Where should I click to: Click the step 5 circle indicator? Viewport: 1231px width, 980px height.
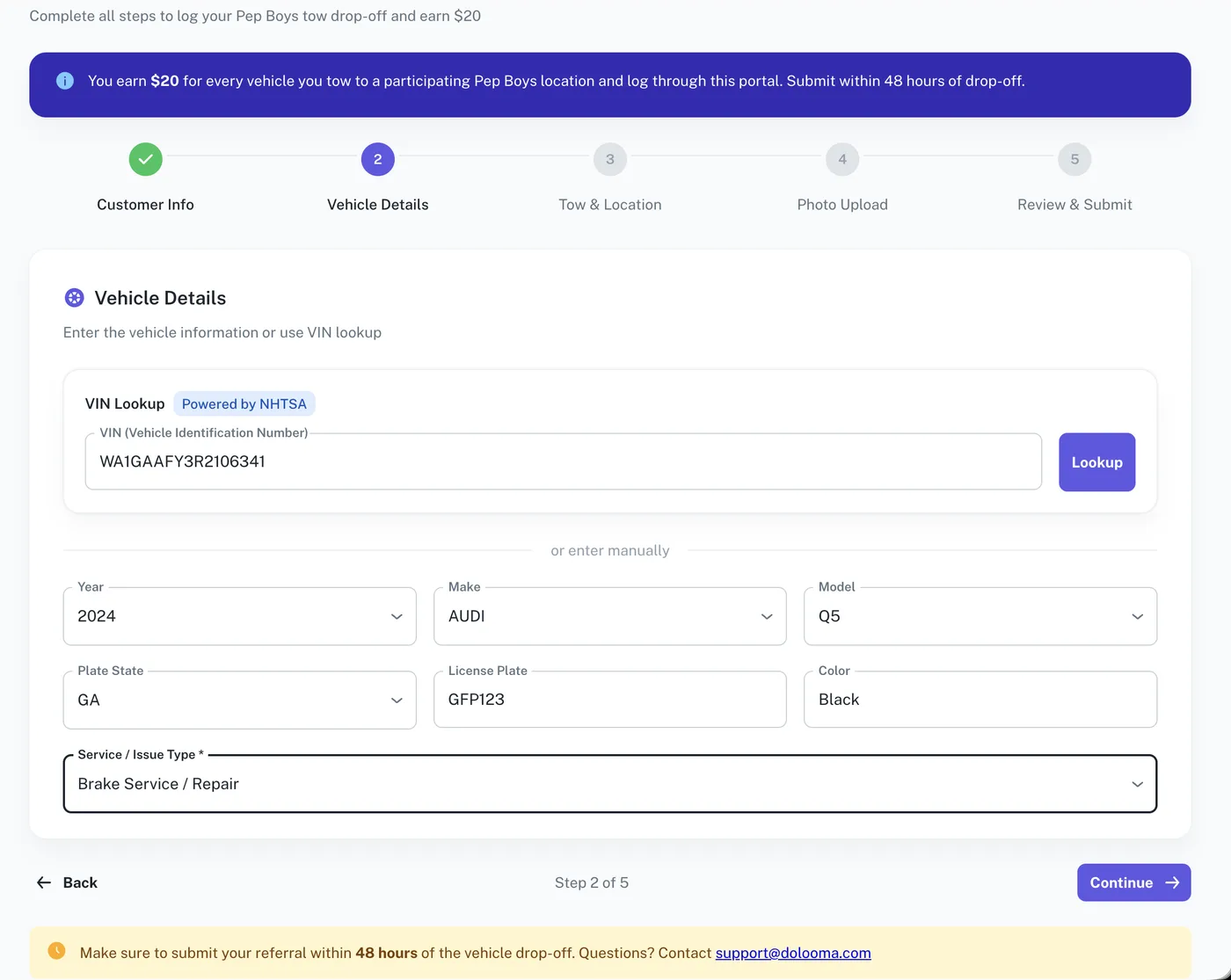(1074, 159)
